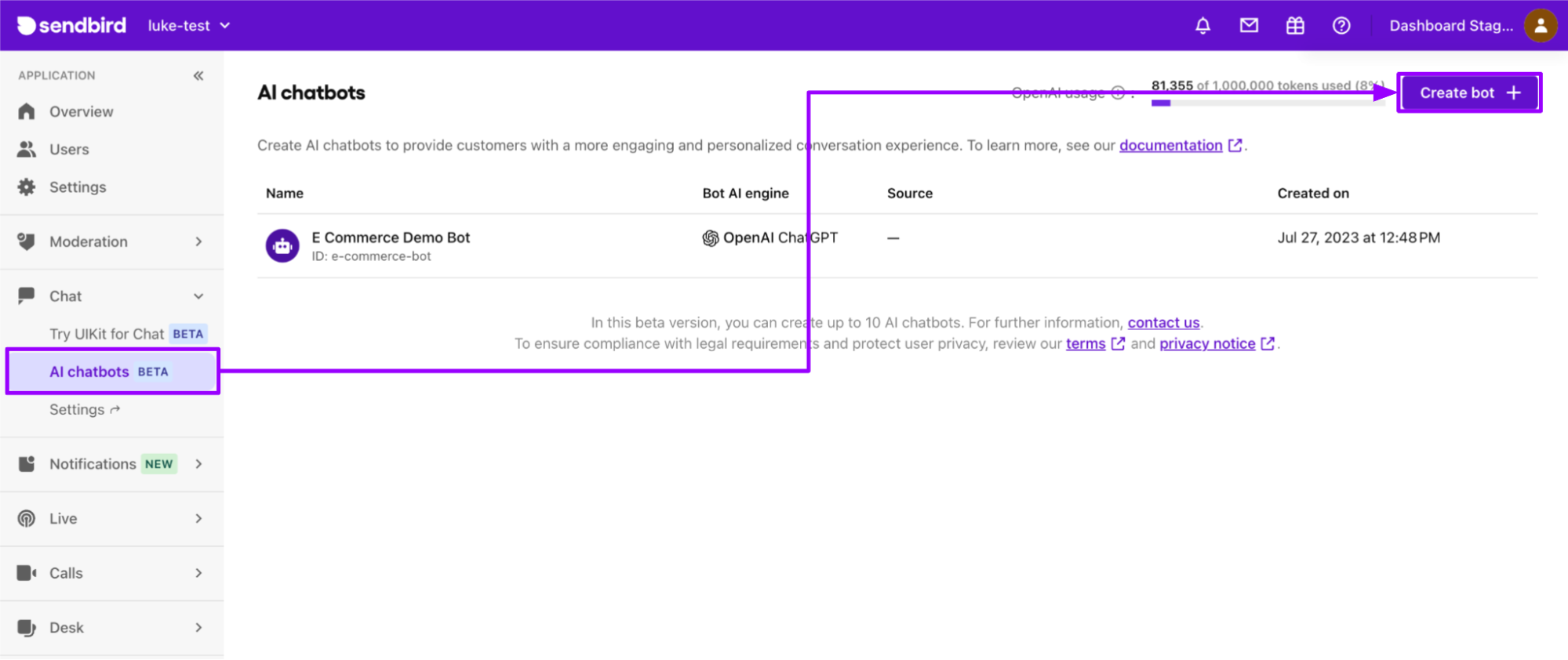Click the Name column header
This screenshot has width=1568, height=660.
coord(285,193)
